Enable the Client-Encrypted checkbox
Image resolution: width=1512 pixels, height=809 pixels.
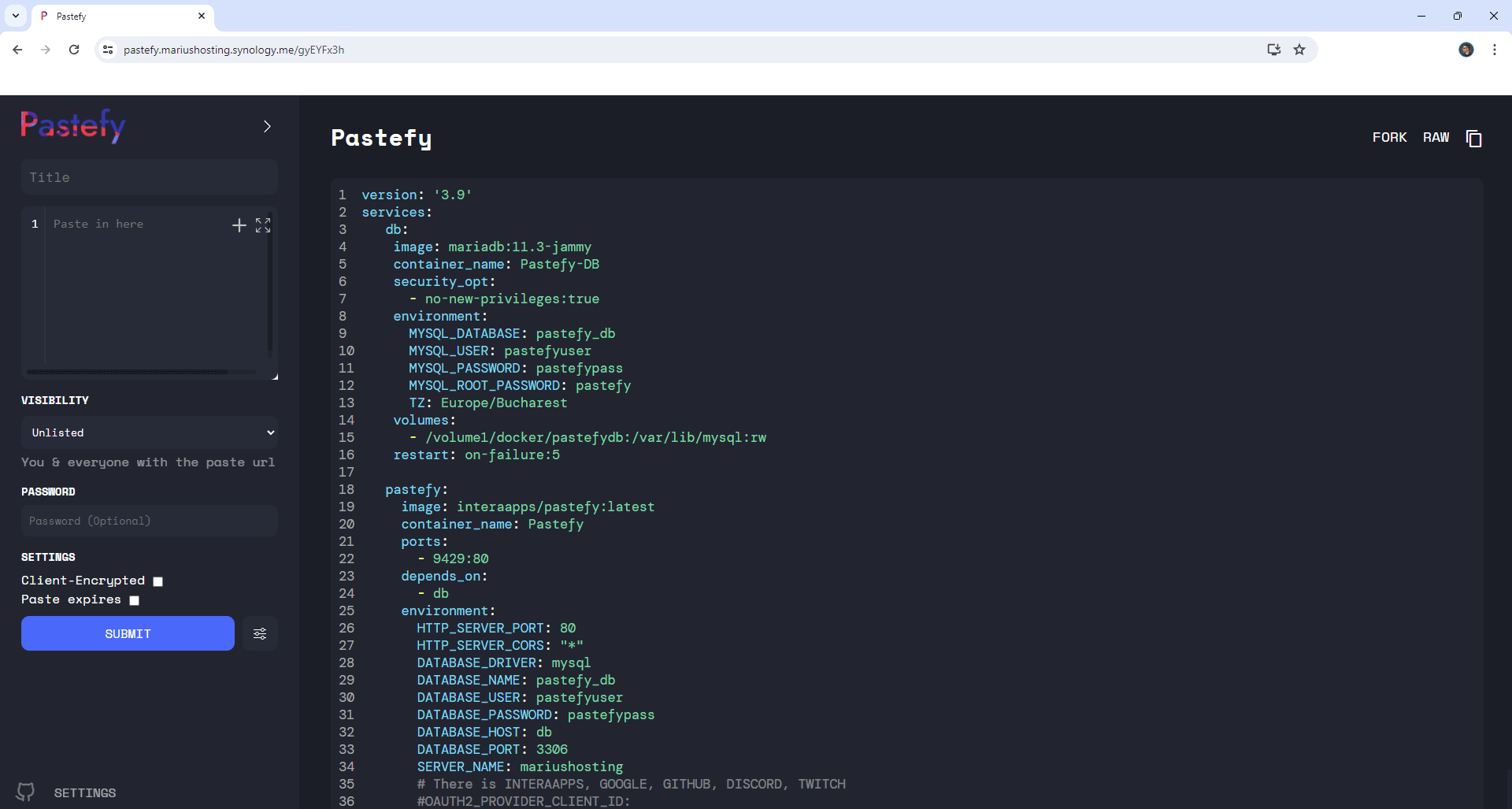pyautogui.click(x=157, y=581)
